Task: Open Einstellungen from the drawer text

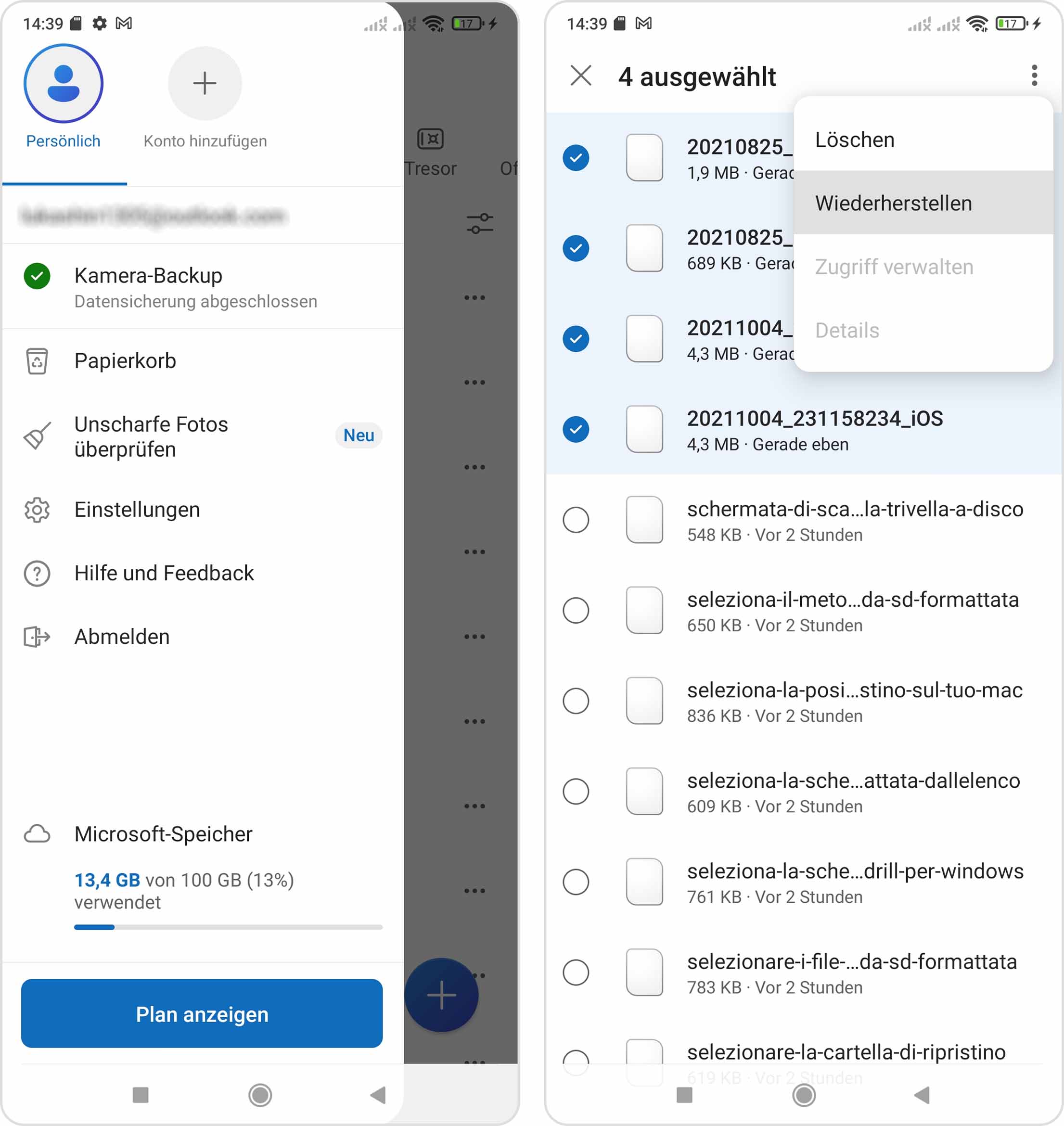Action: (137, 510)
